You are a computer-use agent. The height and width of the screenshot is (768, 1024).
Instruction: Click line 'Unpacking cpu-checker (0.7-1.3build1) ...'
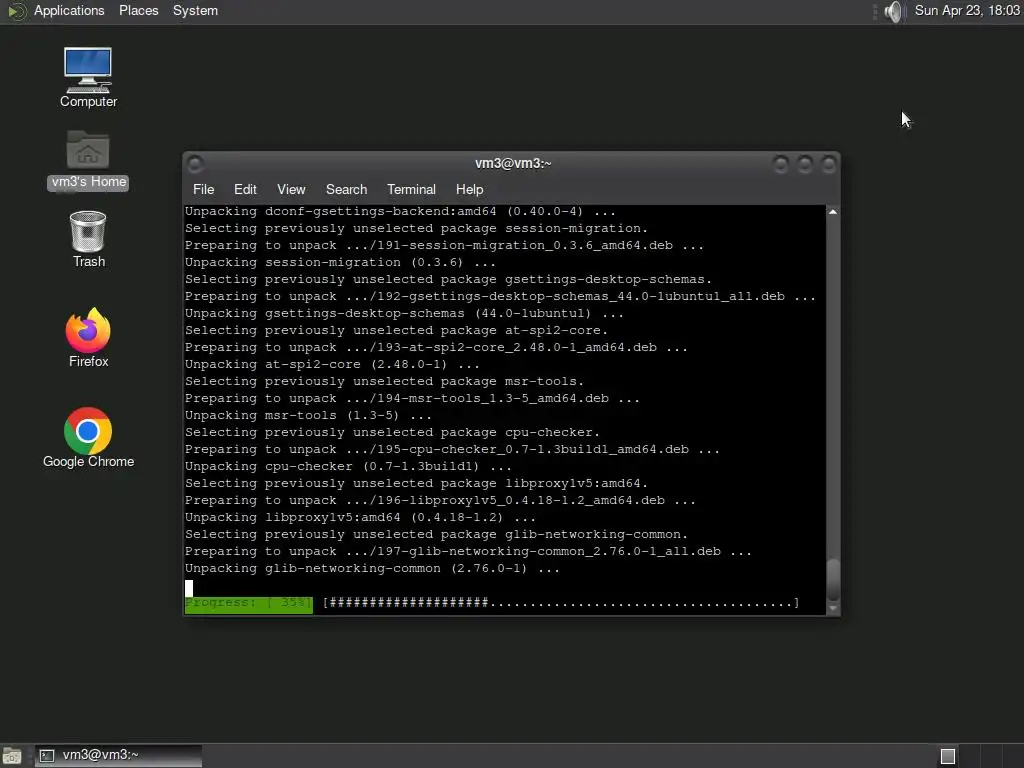[348, 466]
